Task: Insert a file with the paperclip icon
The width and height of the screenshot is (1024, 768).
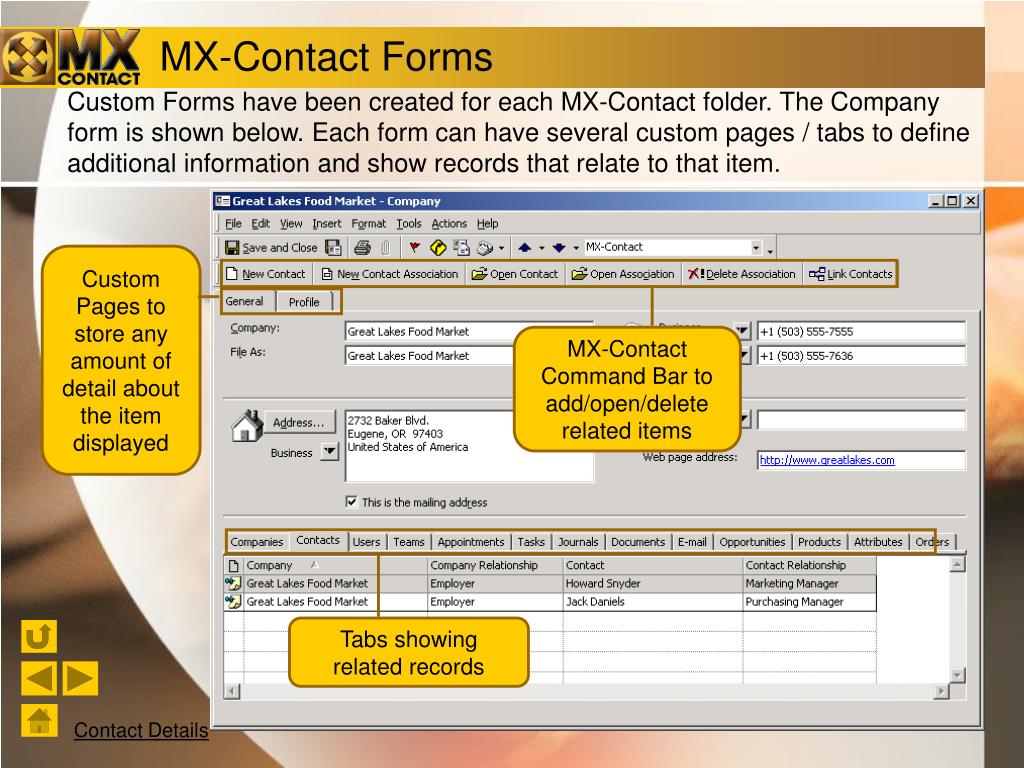Action: pyautogui.click(x=385, y=248)
